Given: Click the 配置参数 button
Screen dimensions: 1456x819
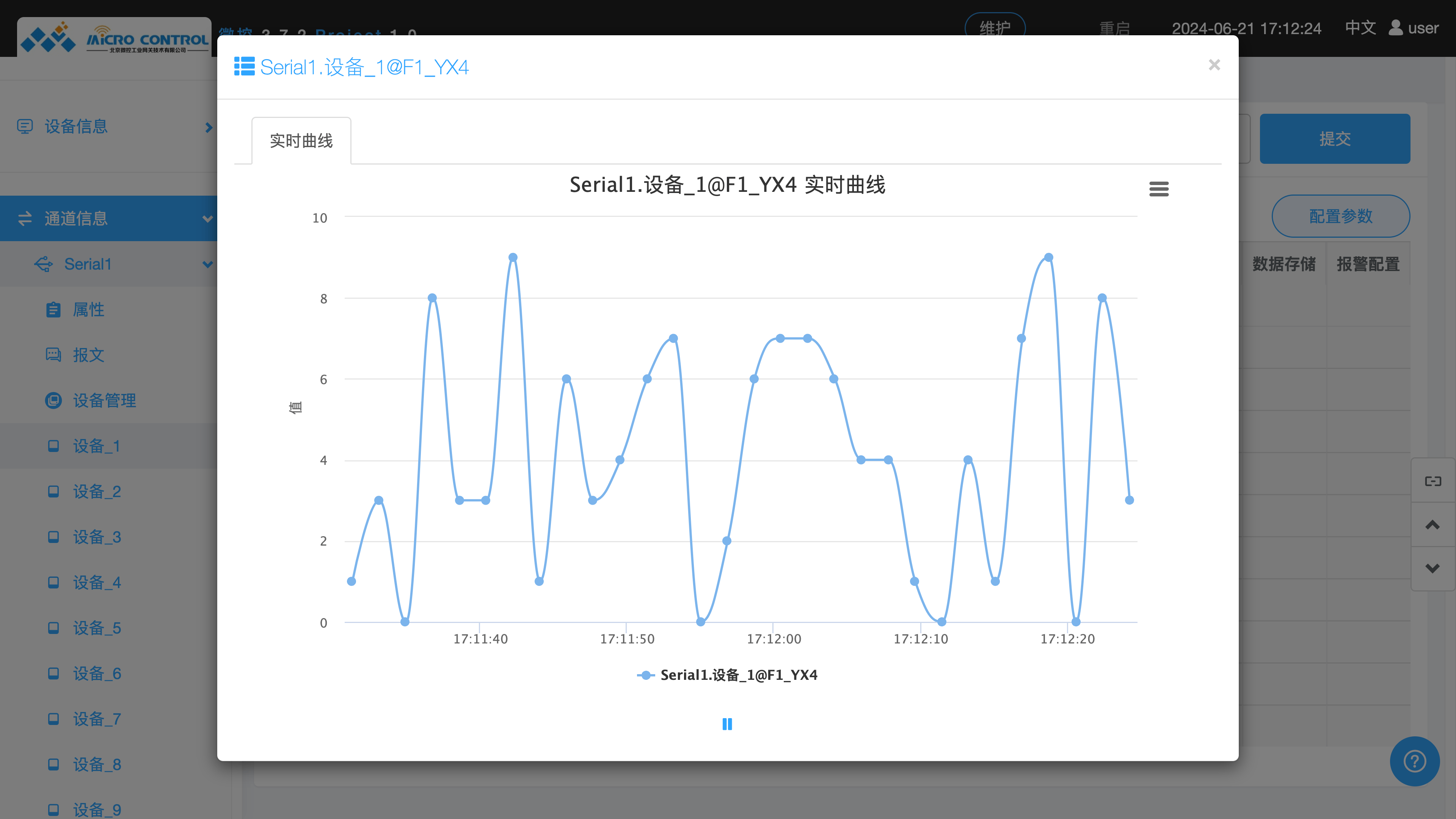Looking at the screenshot, I should click(x=1340, y=216).
